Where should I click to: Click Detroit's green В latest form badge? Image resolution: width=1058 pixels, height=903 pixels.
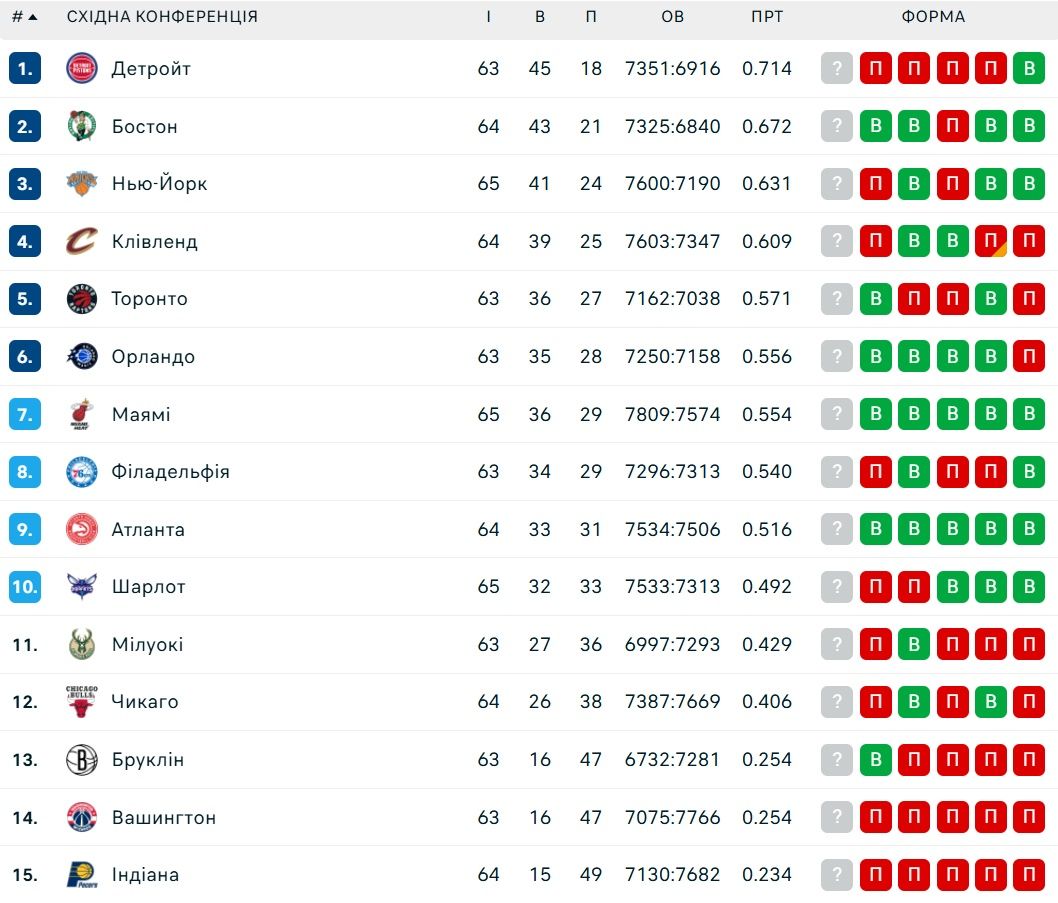pos(1029,68)
